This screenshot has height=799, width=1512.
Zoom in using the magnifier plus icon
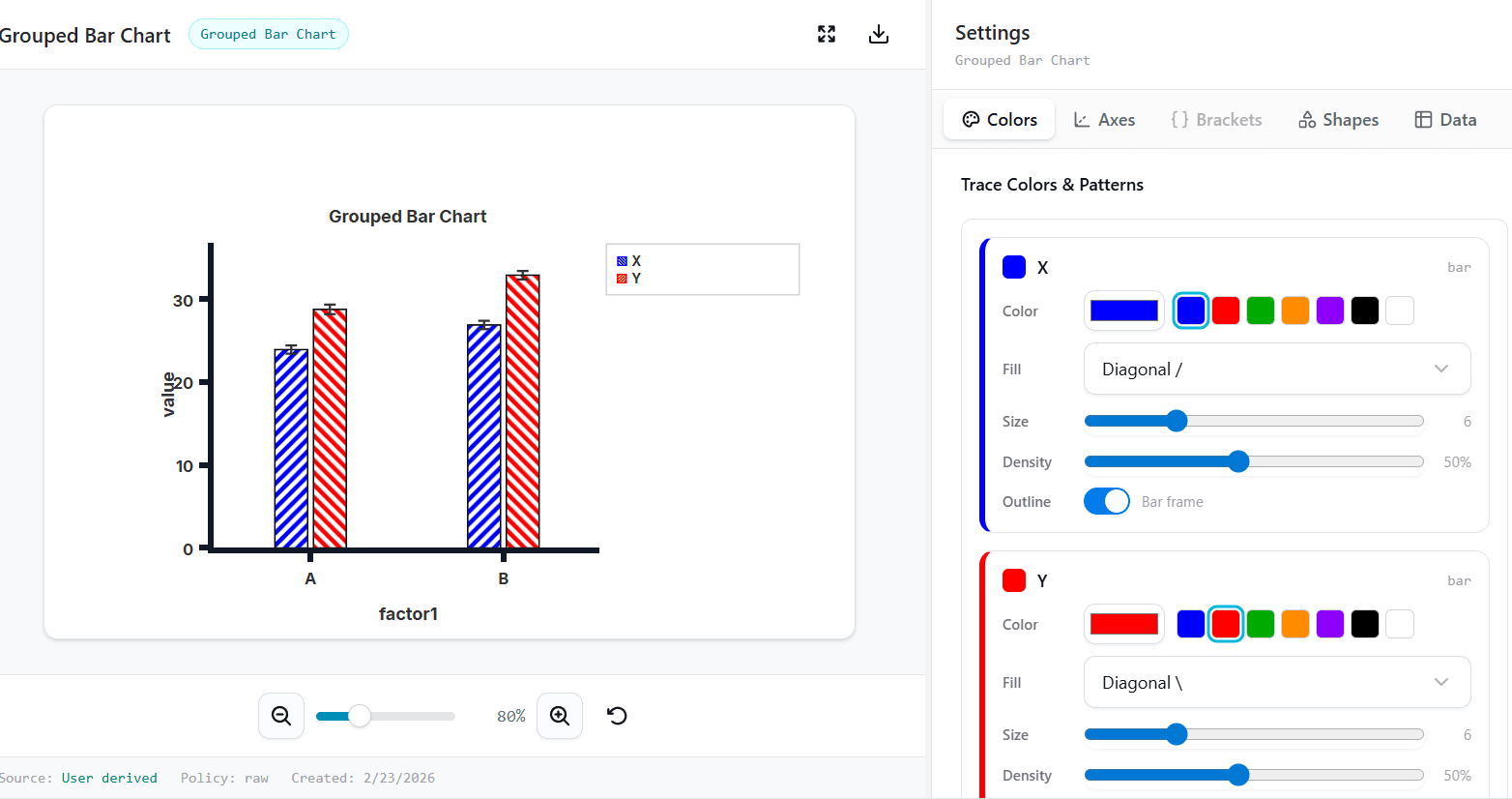559,716
